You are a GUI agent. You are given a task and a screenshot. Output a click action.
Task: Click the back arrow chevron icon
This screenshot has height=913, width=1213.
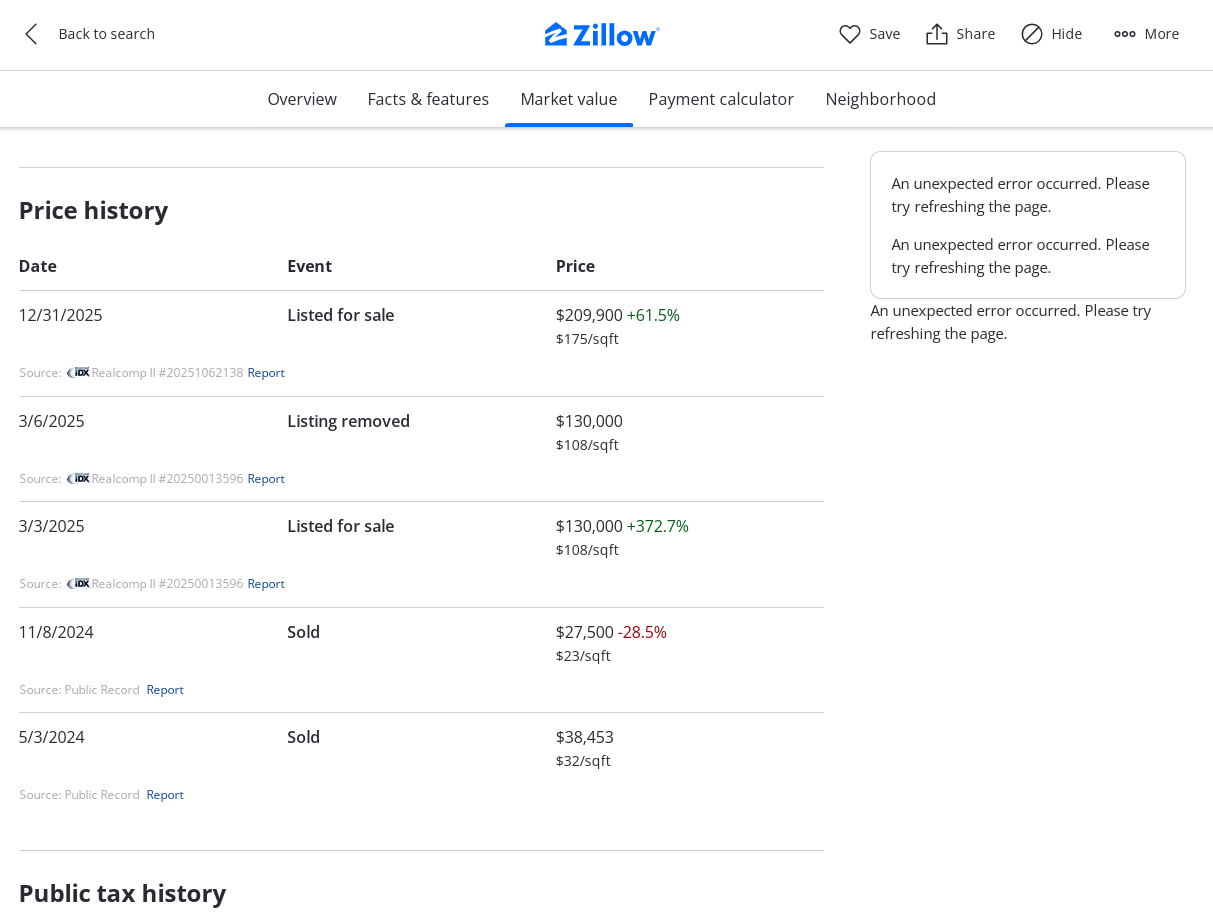(x=31, y=34)
